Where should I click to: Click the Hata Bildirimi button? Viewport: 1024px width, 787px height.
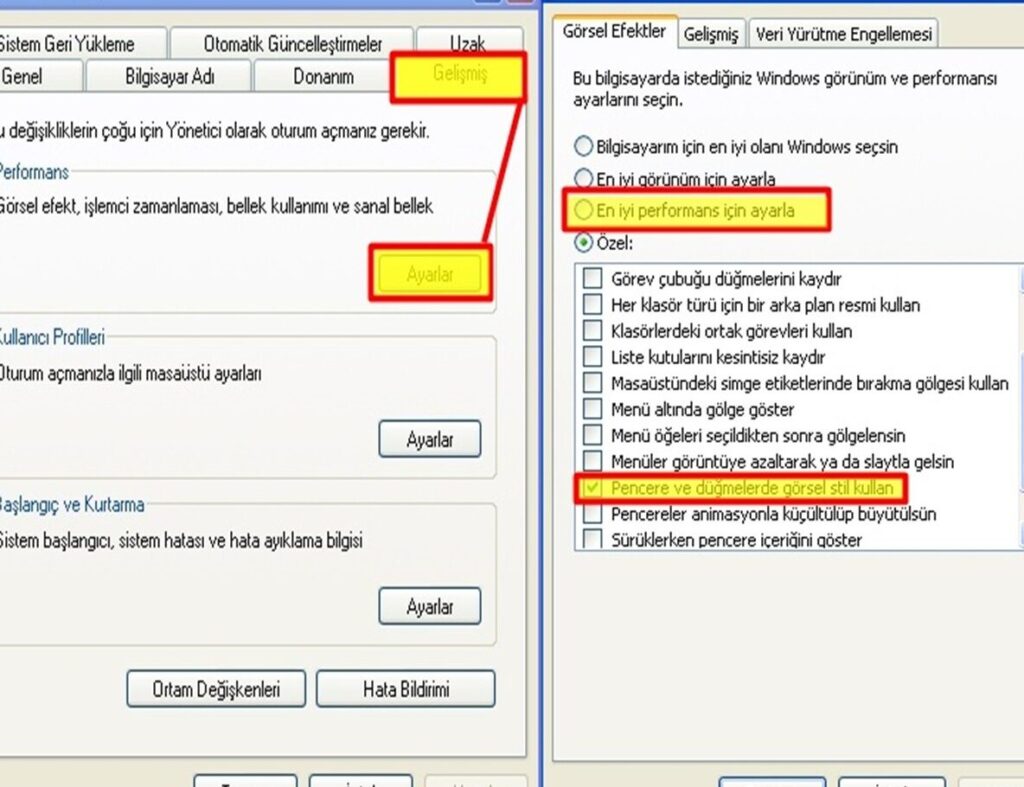(405, 688)
